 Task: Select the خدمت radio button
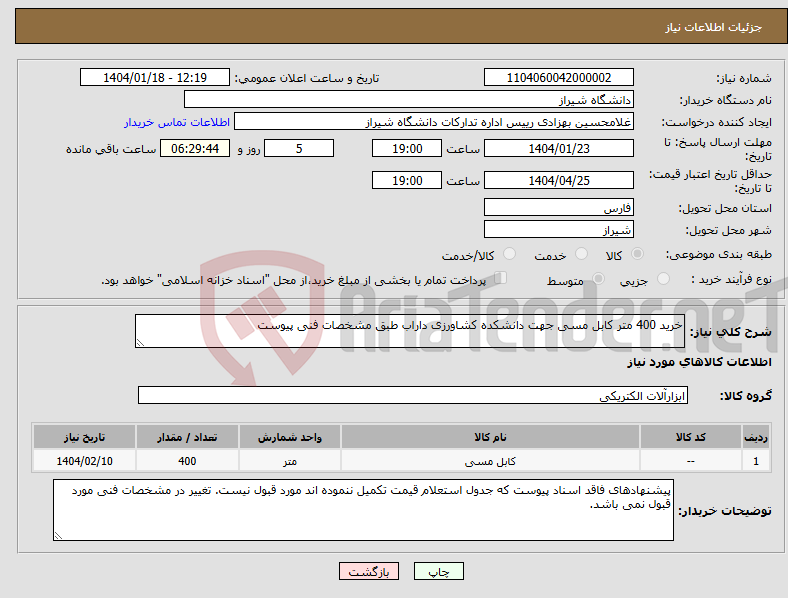[x=581, y=254]
